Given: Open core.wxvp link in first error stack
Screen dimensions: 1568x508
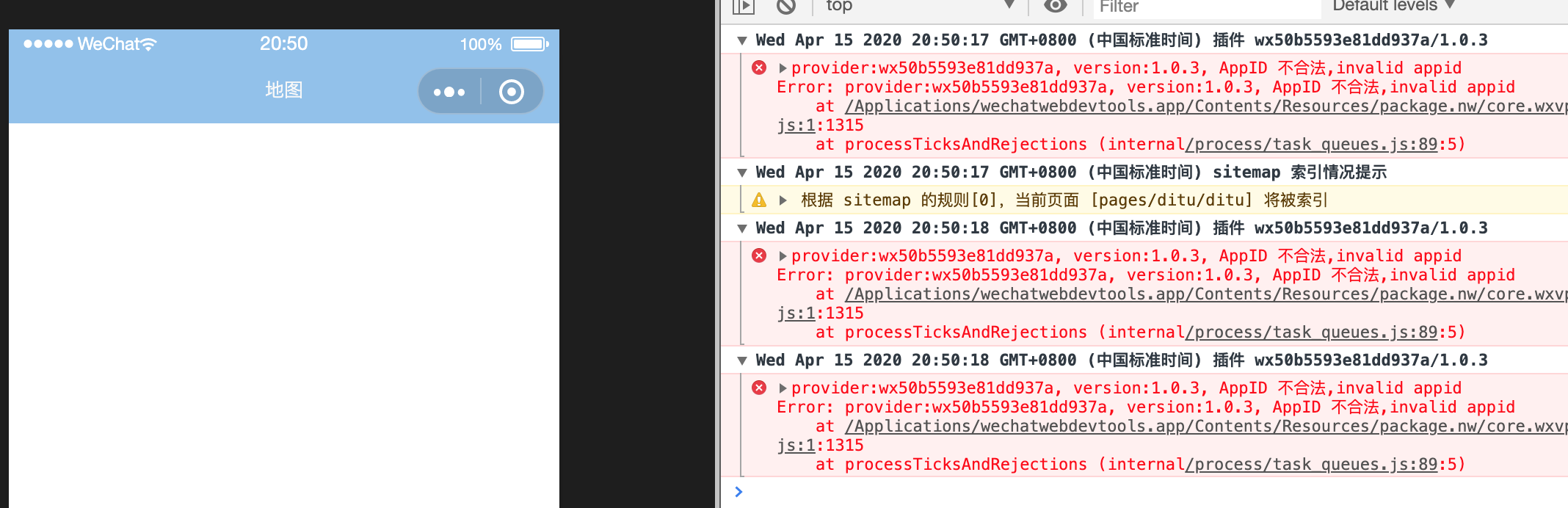Looking at the screenshot, I should pyautogui.click(x=1206, y=106).
